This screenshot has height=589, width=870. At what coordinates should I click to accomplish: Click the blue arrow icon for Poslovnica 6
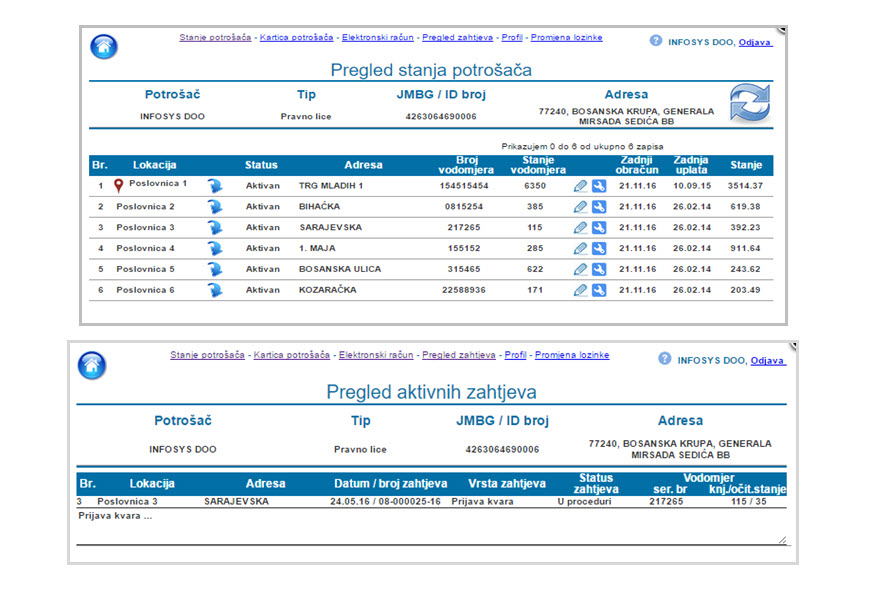tap(215, 290)
